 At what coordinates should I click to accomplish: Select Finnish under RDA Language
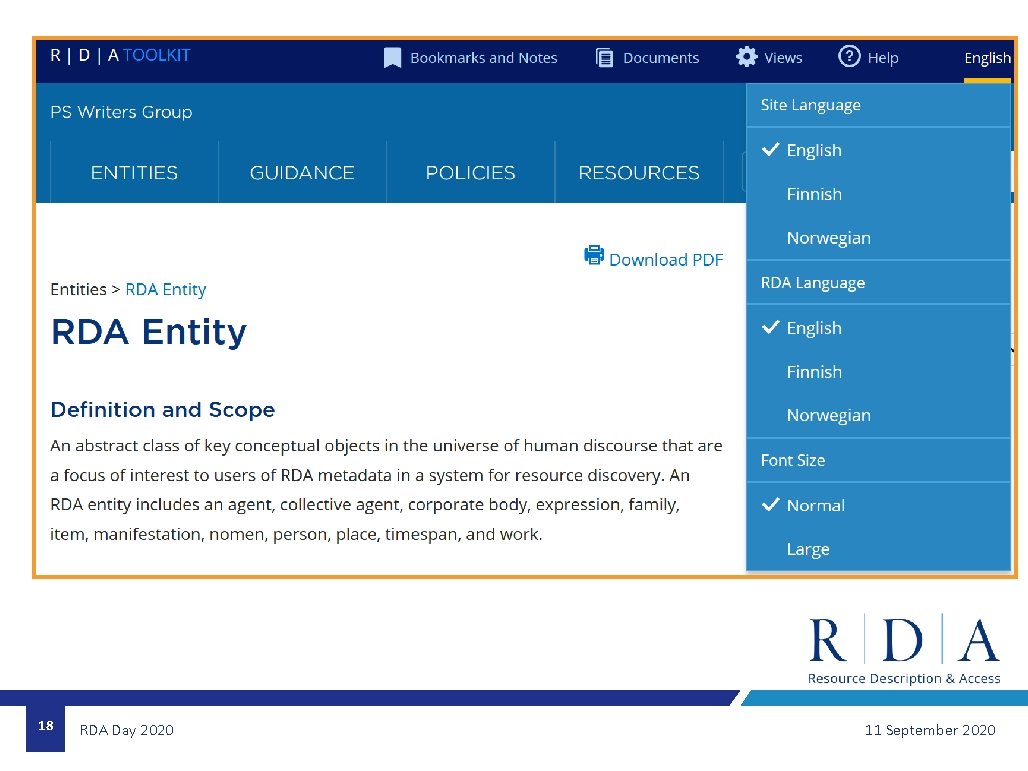click(879, 372)
